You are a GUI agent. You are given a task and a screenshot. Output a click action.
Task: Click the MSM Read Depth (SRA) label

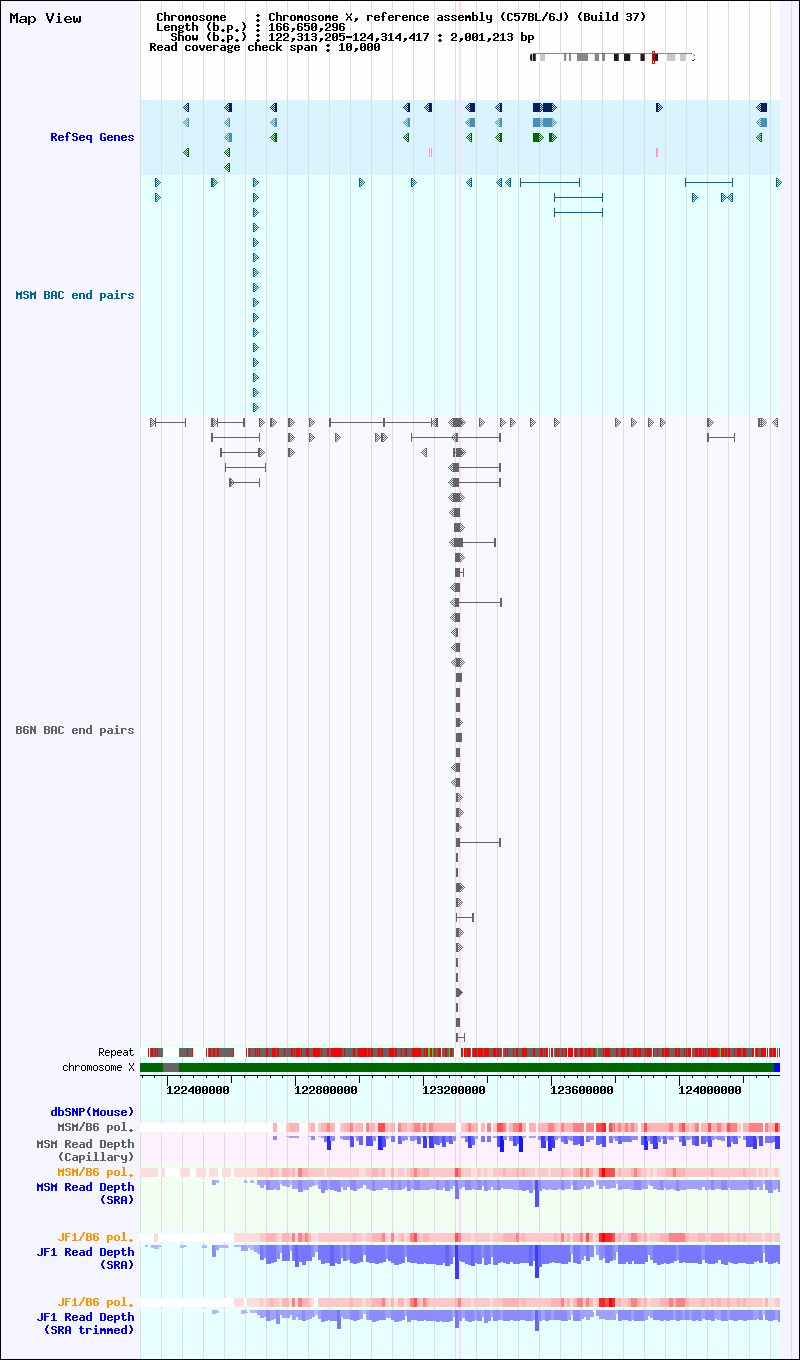85,1193
